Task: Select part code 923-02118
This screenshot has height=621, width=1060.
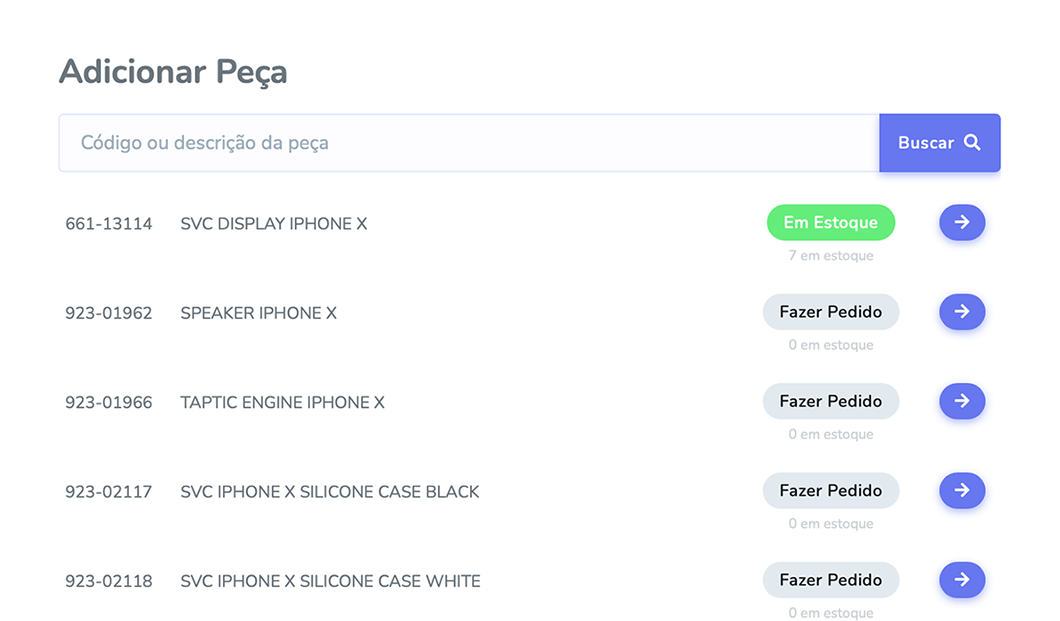Action: pyautogui.click(x=109, y=581)
